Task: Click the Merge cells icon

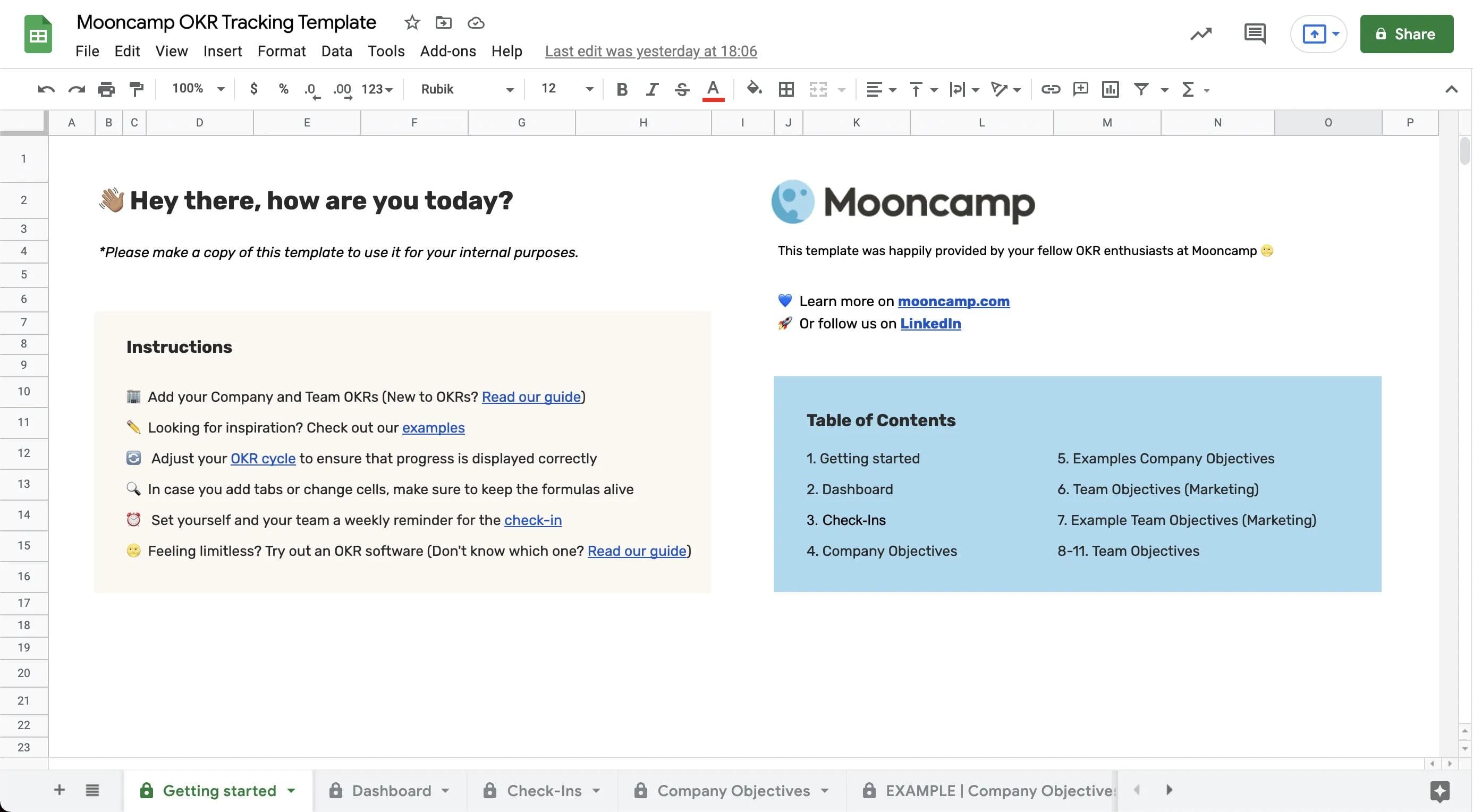Action: [x=818, y=89]
